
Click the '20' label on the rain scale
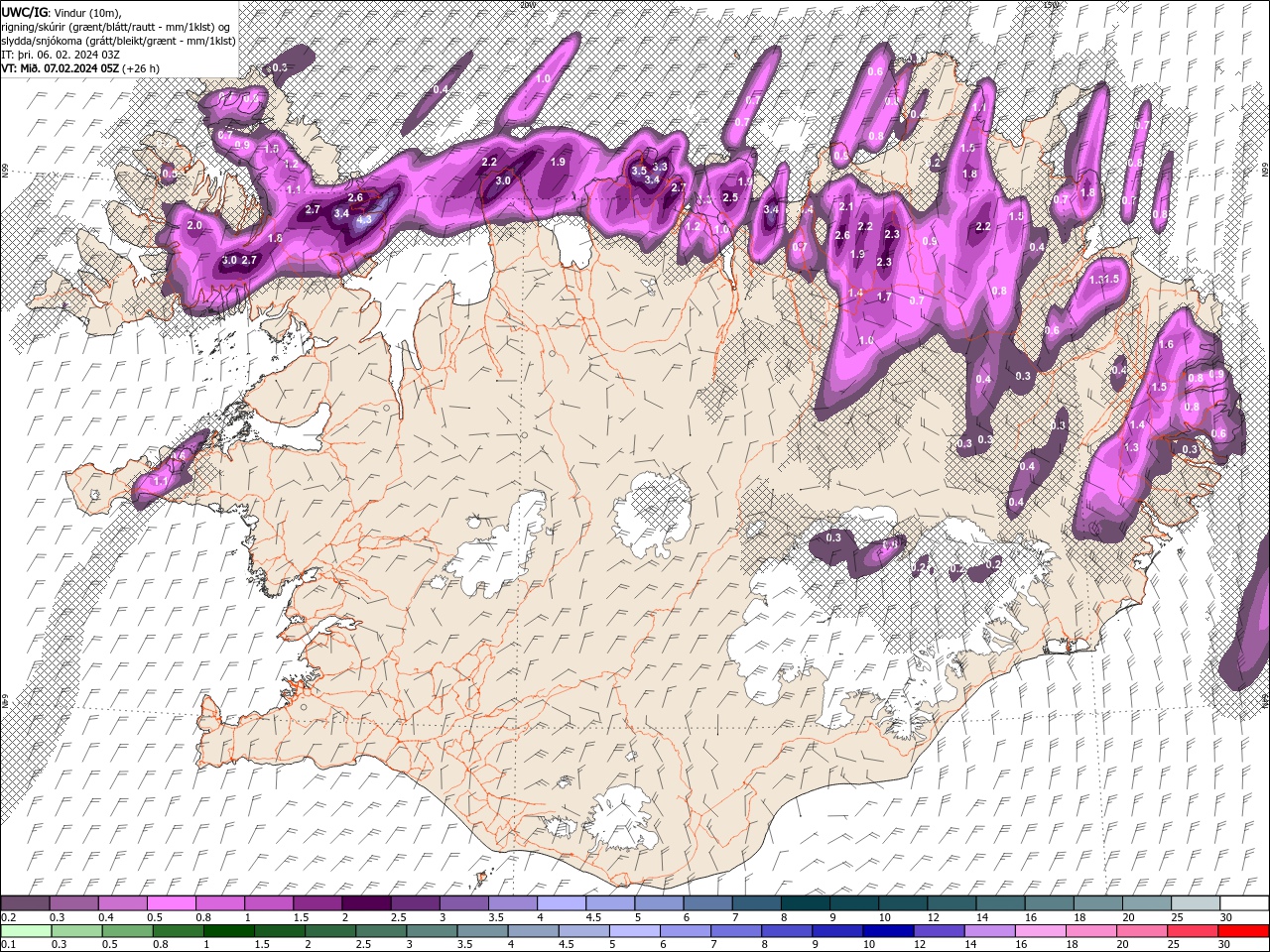(x=1122, y=944)
